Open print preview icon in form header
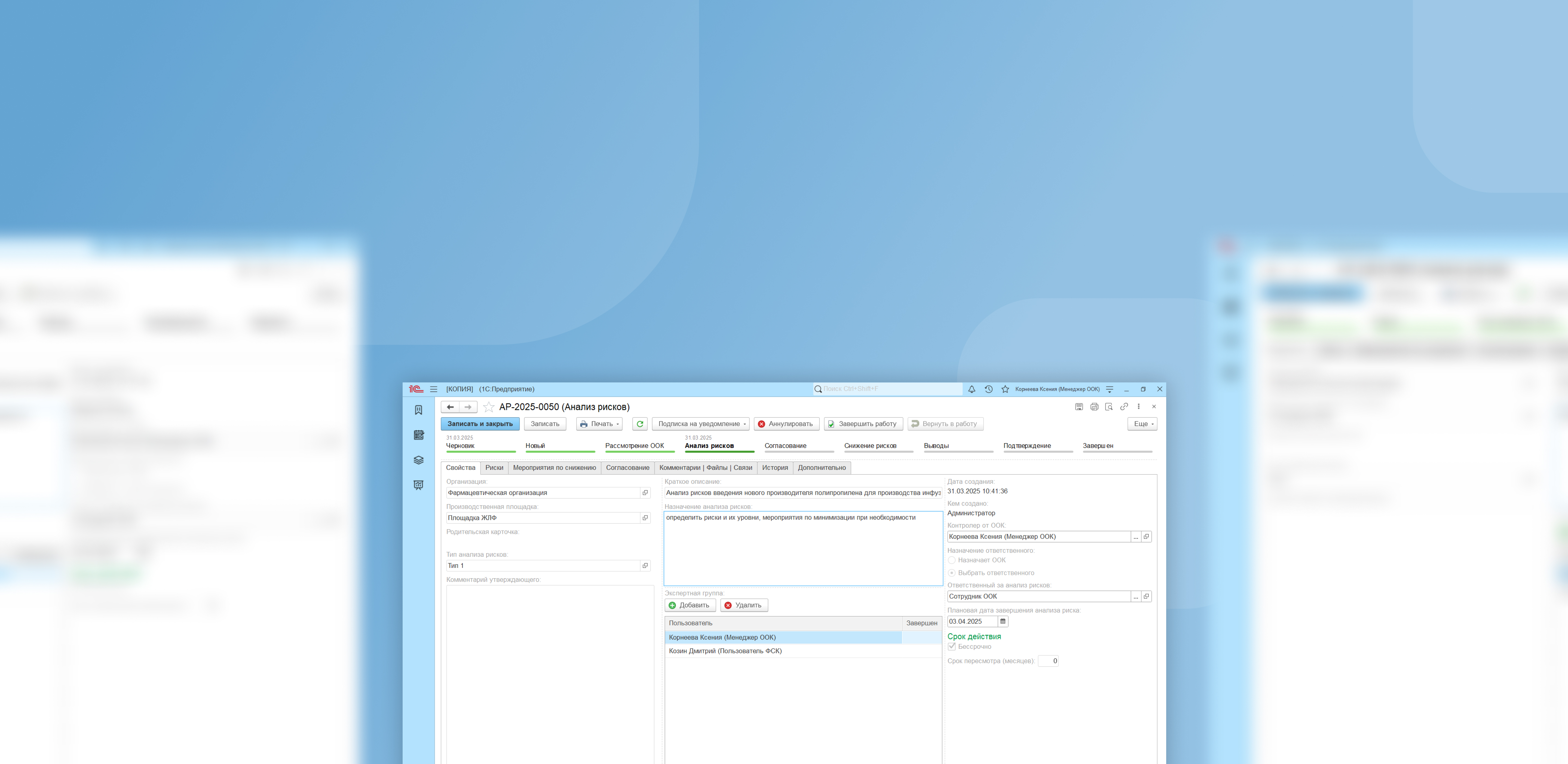Viewport: 1568px width, 764px height. [1109, 406]
